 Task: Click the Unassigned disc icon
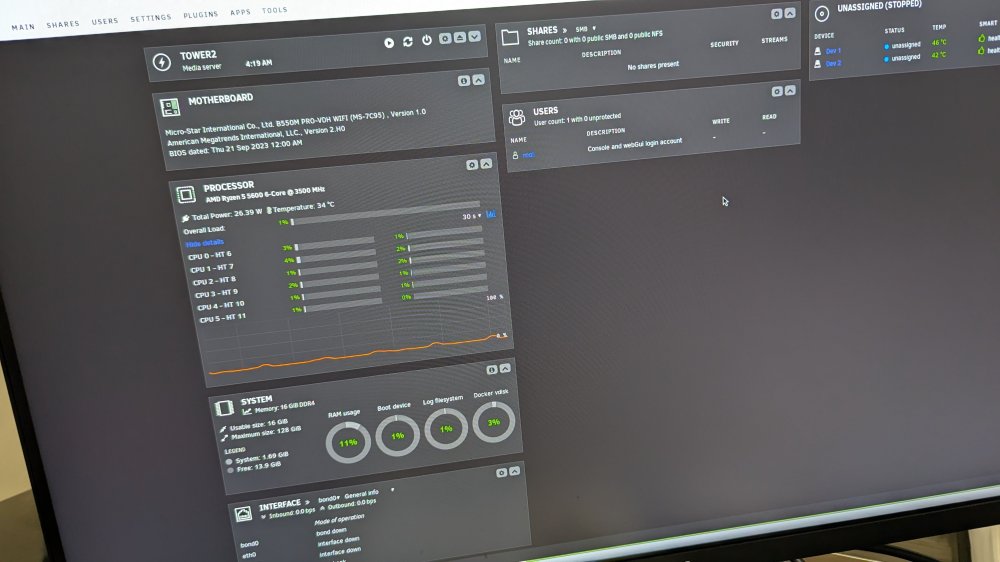[x=822, y=13]
